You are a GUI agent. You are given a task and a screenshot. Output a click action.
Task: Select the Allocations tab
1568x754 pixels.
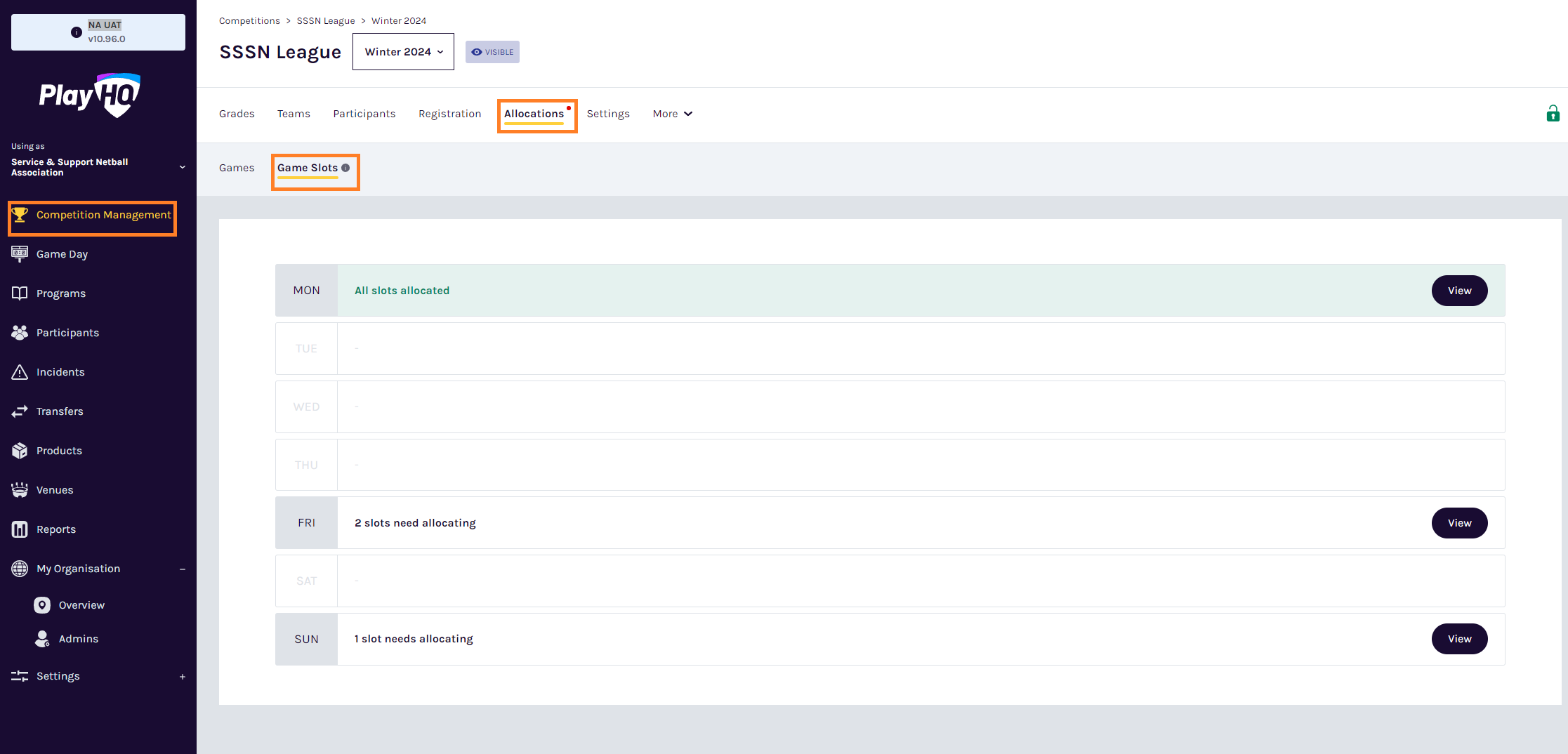point(534,114)
